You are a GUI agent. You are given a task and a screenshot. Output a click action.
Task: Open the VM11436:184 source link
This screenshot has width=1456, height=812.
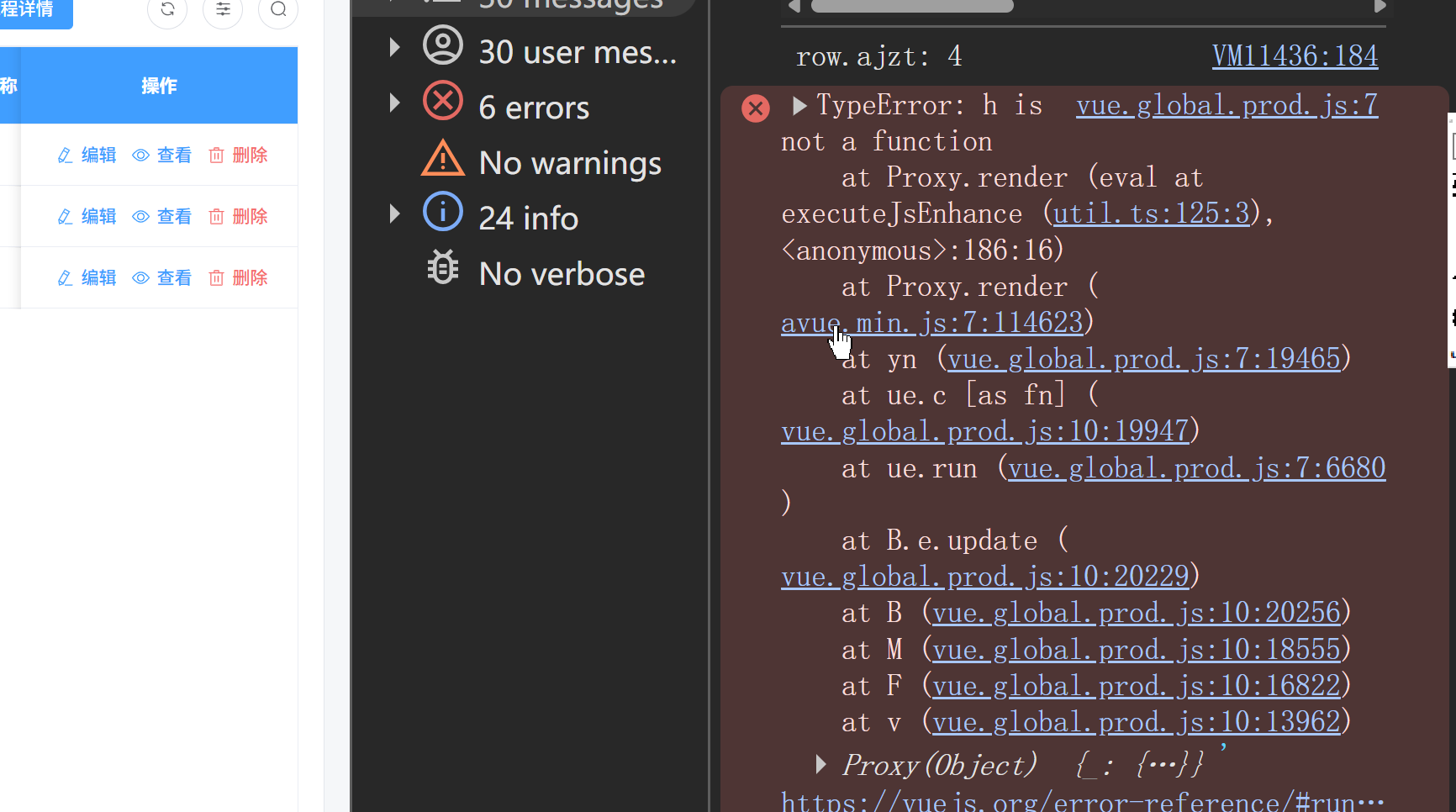1294,56
